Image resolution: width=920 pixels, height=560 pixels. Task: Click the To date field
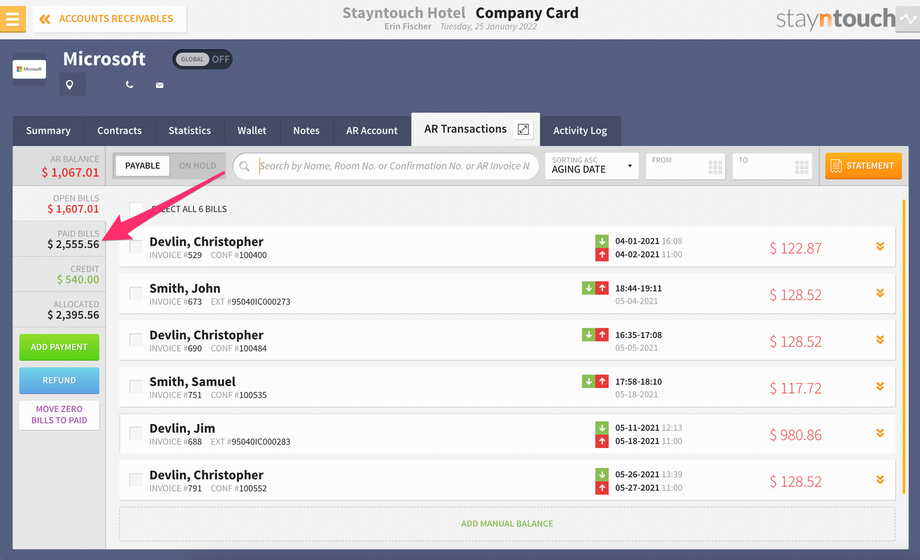(x=772, y=166)
